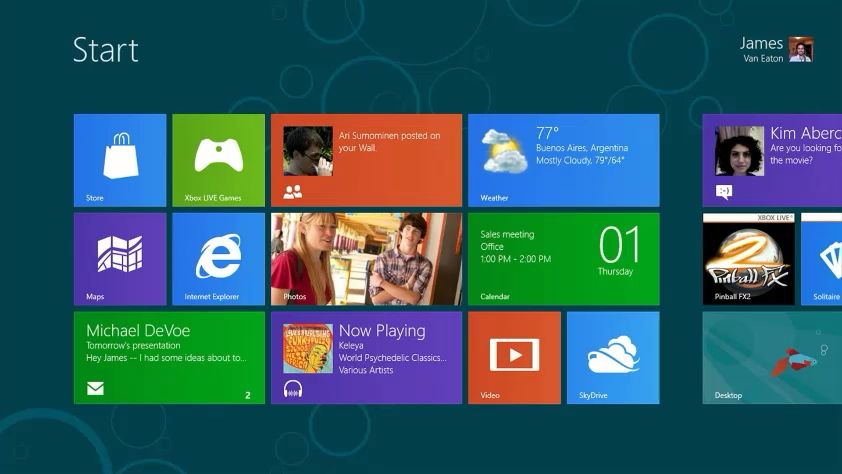Screen dimensions: 842x474
Task: Open the Weather tile for Buenos Aires
Action: (564, 160)
